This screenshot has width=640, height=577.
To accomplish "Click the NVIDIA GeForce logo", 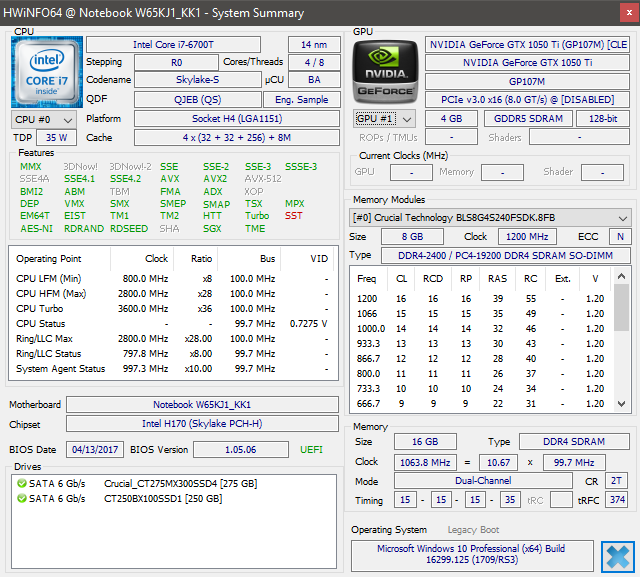I will click(386, 71).
